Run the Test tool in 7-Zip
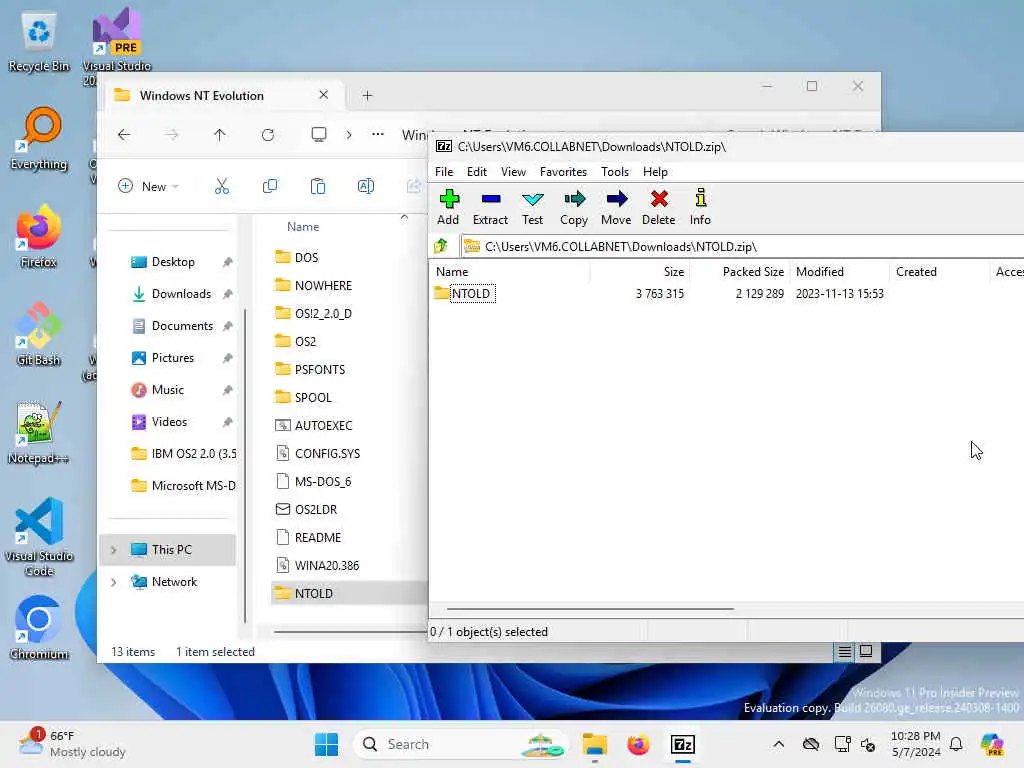Screen dimensions: 1024x768 (532, 207)
